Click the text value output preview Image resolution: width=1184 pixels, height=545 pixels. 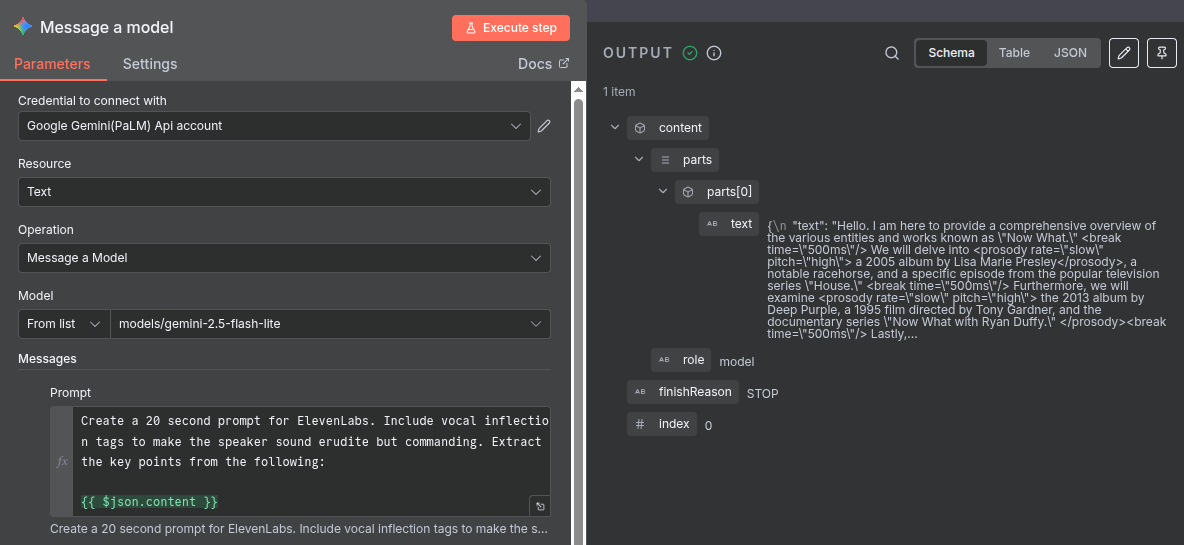click(967, 279)
